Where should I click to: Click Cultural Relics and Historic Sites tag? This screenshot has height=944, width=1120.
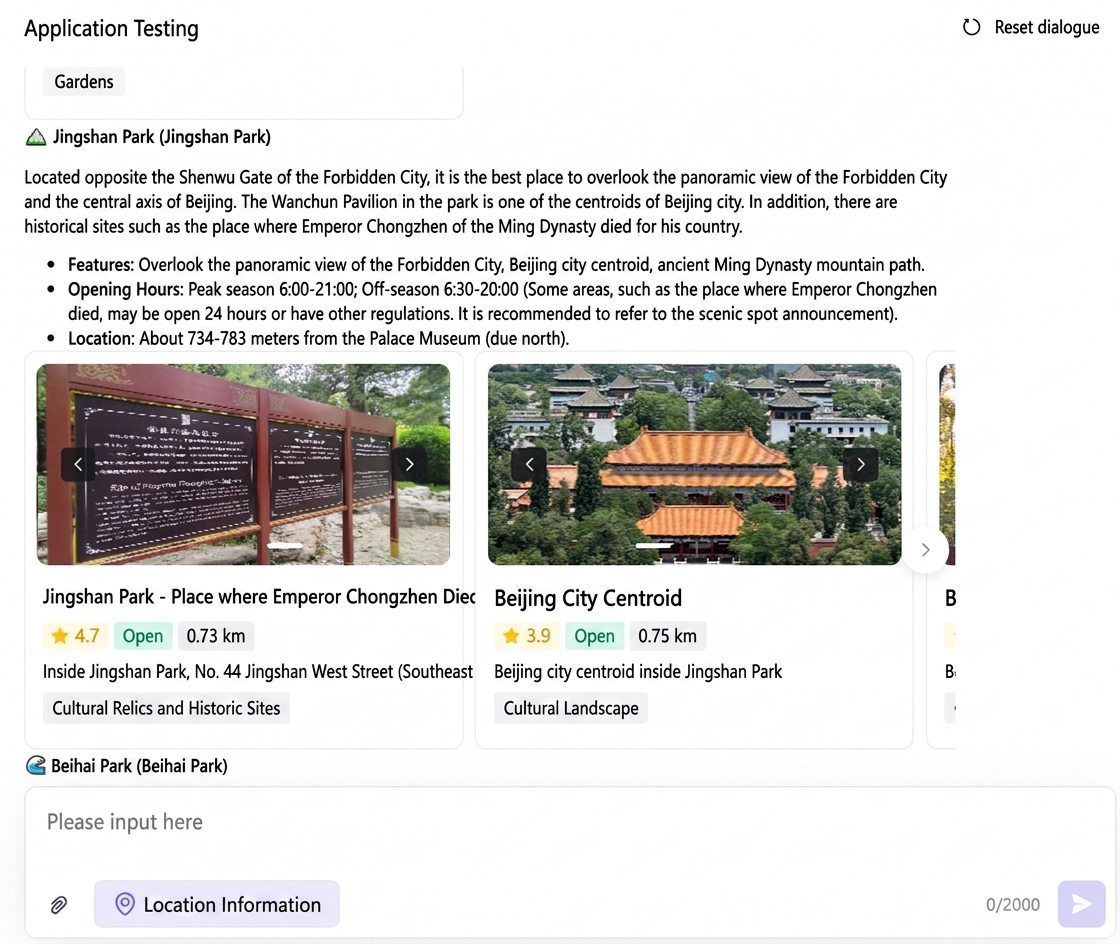click(166, 708)
